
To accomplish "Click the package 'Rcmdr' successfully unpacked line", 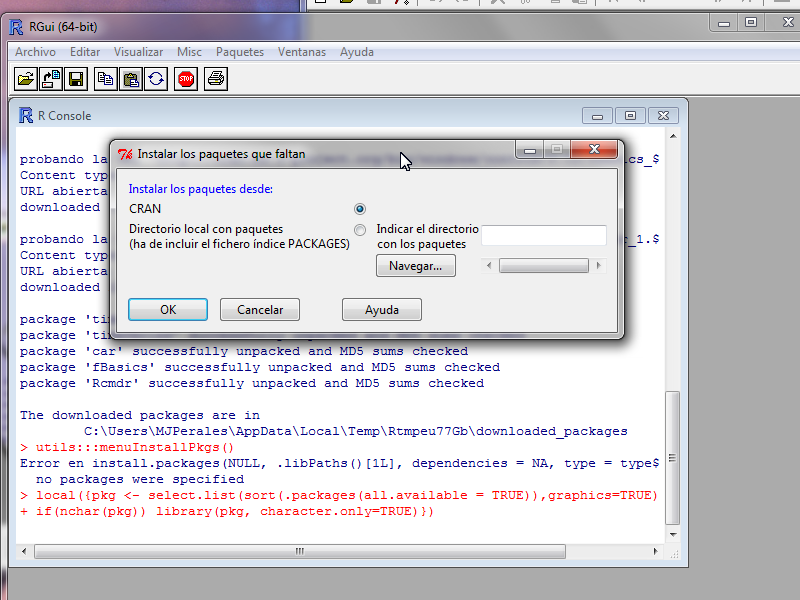I will (252, 383).
